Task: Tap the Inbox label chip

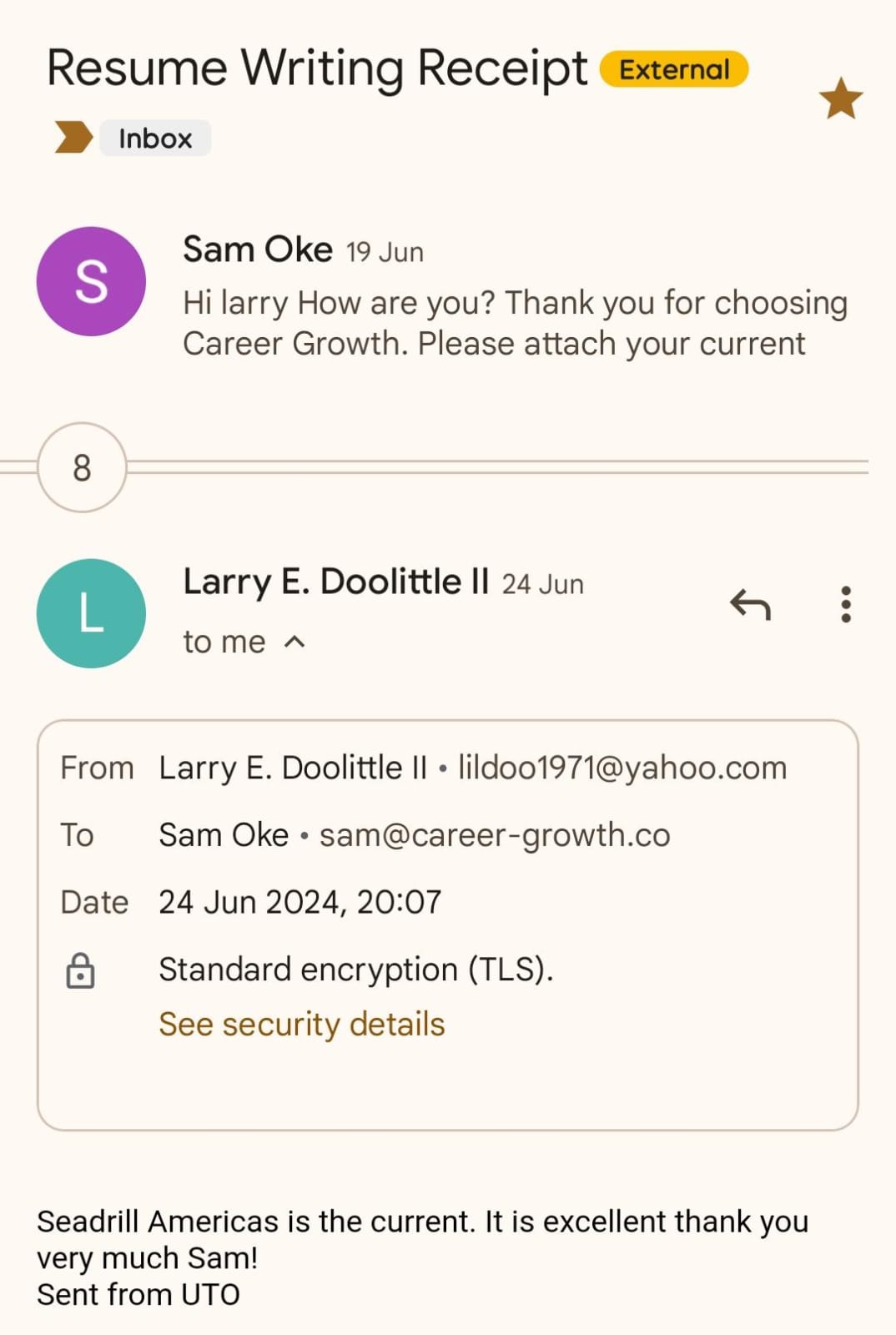Action: [x=155, y=138]
